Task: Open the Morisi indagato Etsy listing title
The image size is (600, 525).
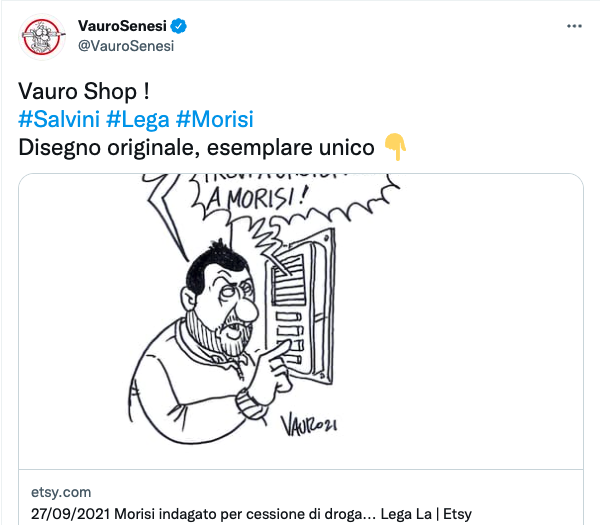Action: (x=251, y=514)
